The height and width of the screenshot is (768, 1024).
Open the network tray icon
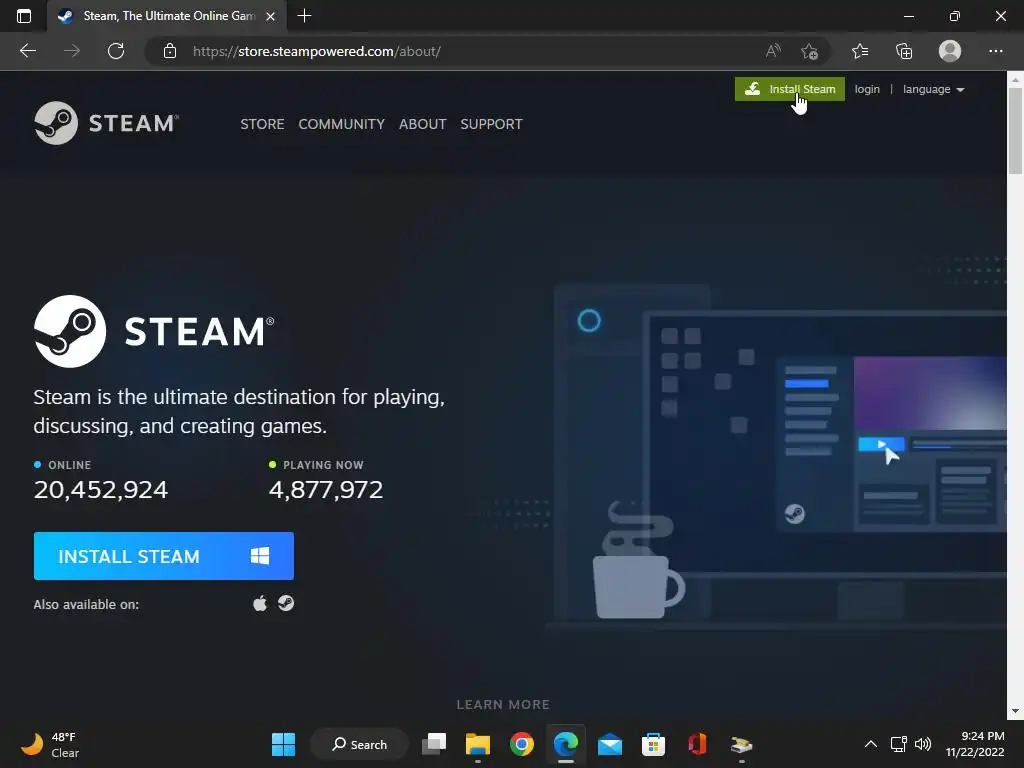point(899,744)
